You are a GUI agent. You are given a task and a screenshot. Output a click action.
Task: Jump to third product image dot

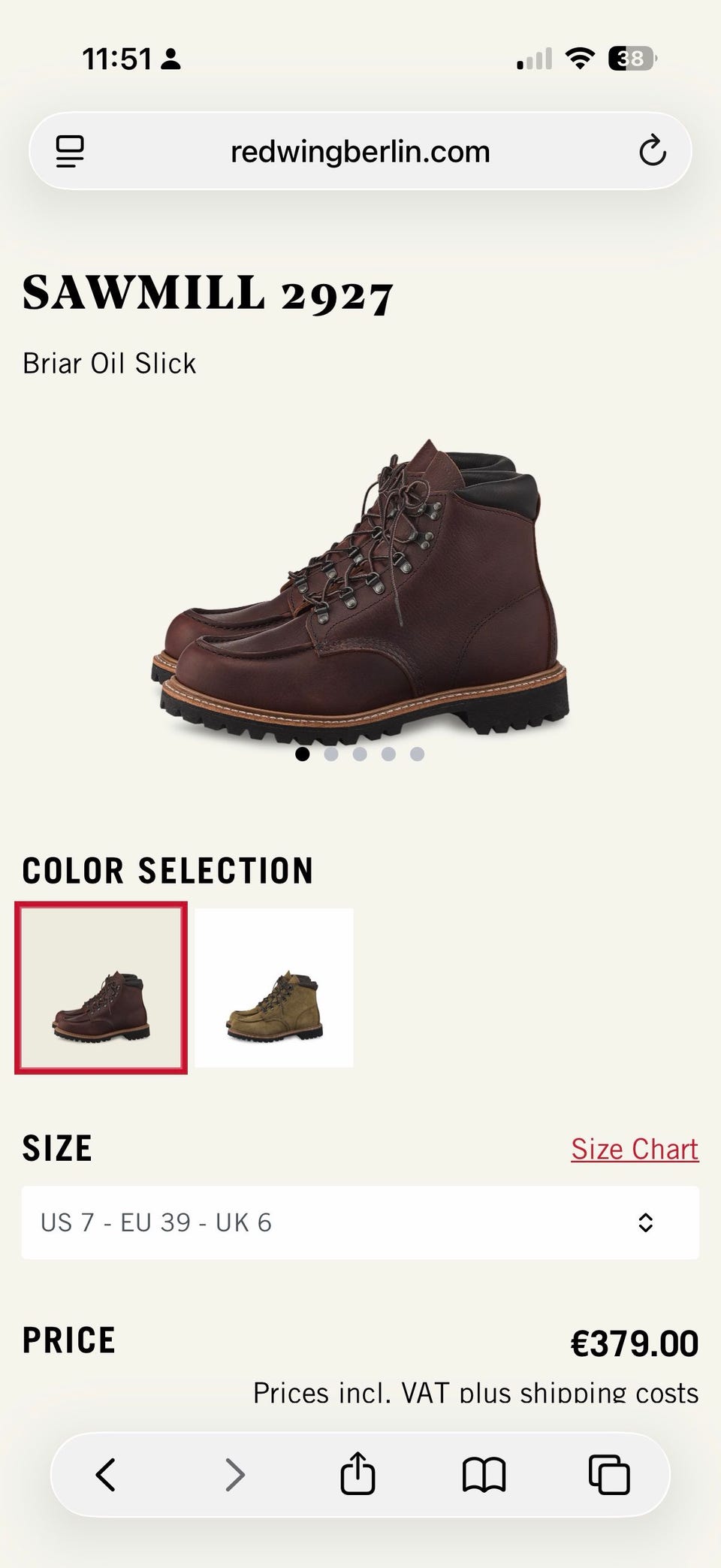(360, 754)
